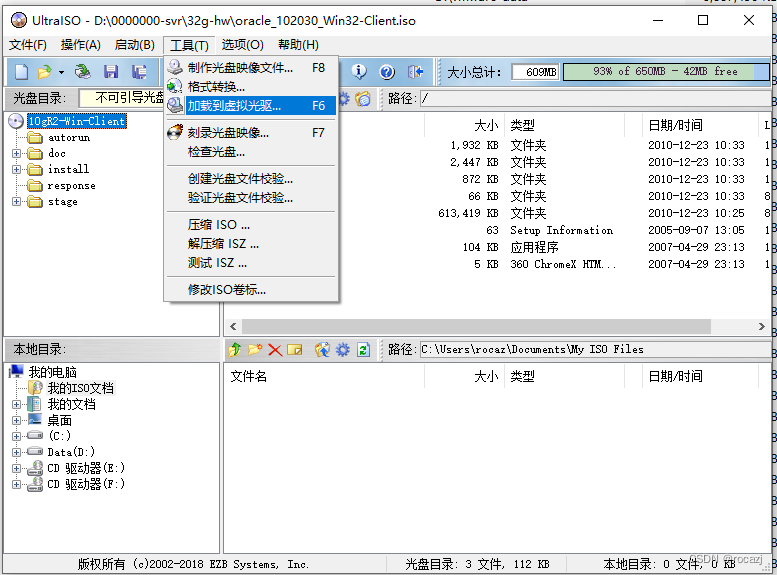
Task: Open the 启动(B) menu
Action: pos(134,45)
